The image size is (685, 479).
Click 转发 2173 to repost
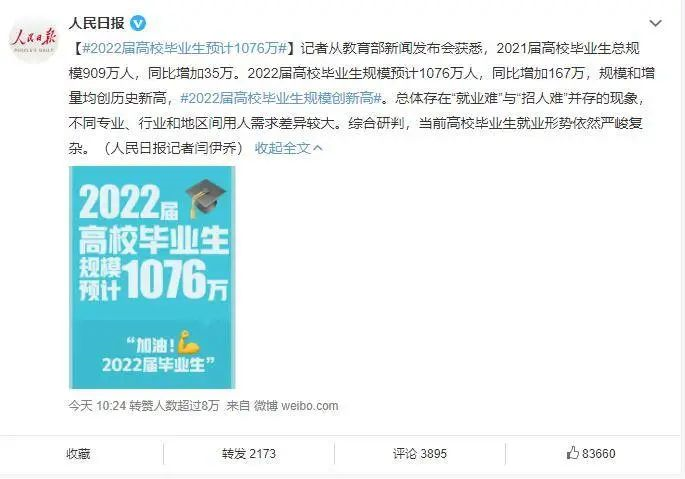249,454
